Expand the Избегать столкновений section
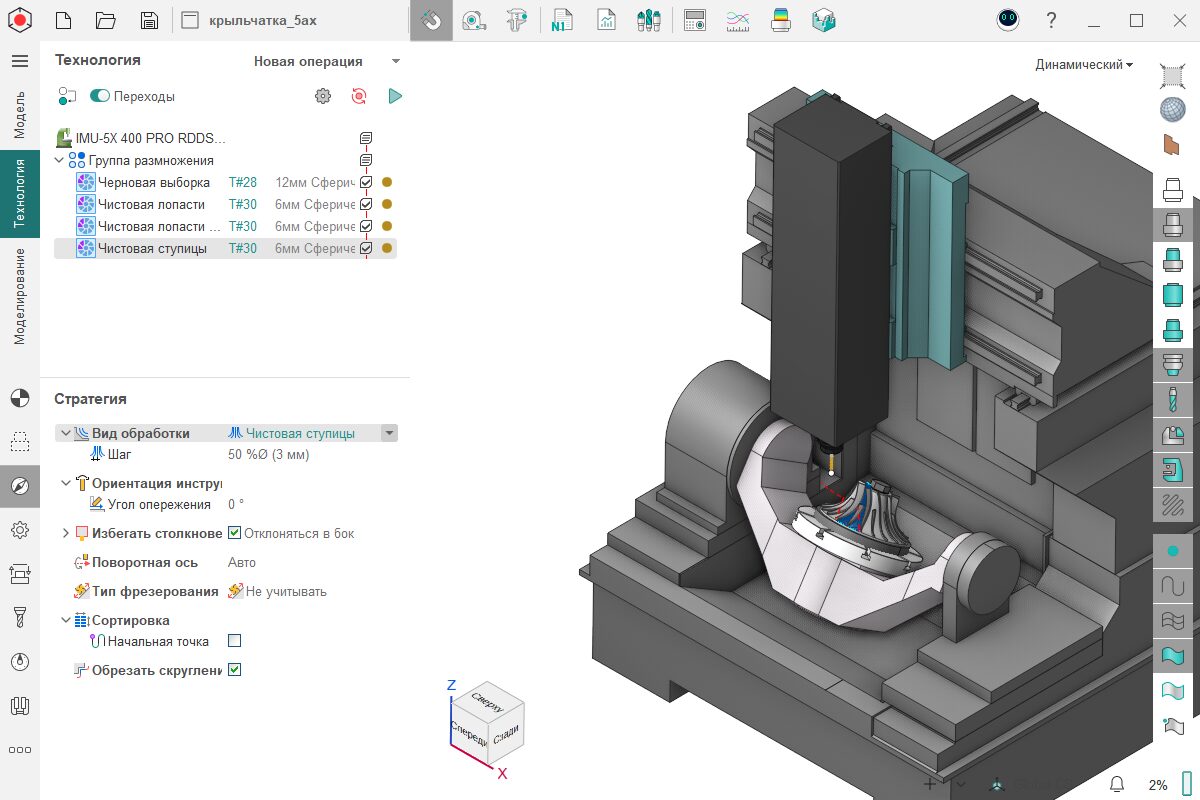 66,533
